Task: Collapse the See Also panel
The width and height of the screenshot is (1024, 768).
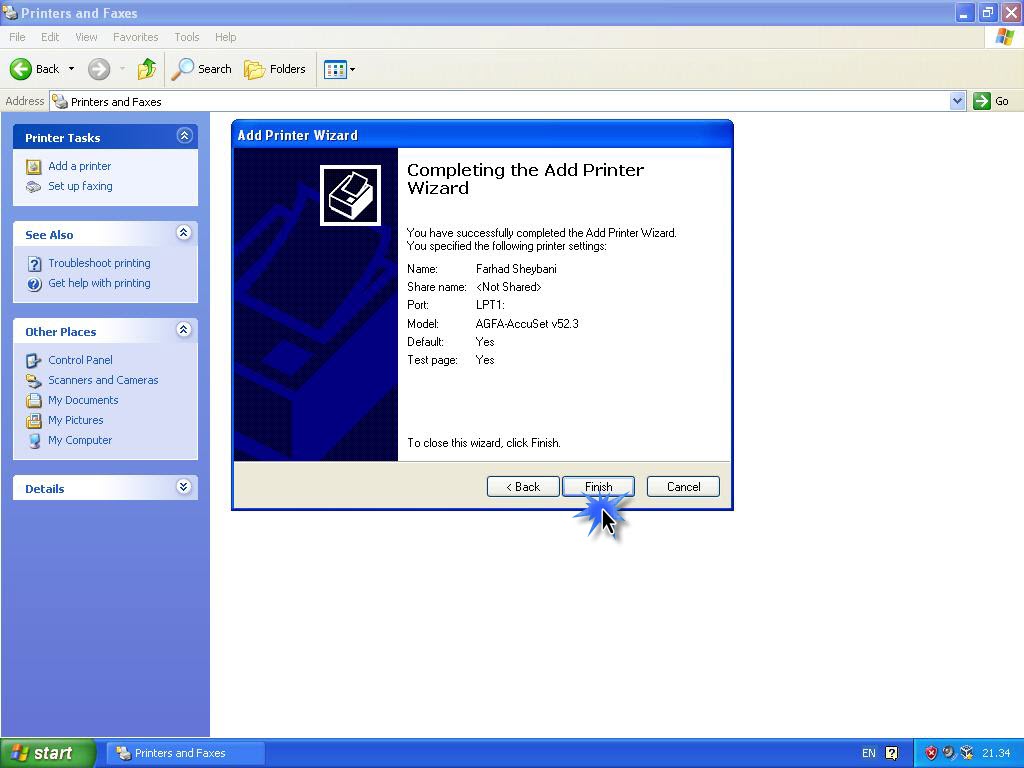Action: 184,233
